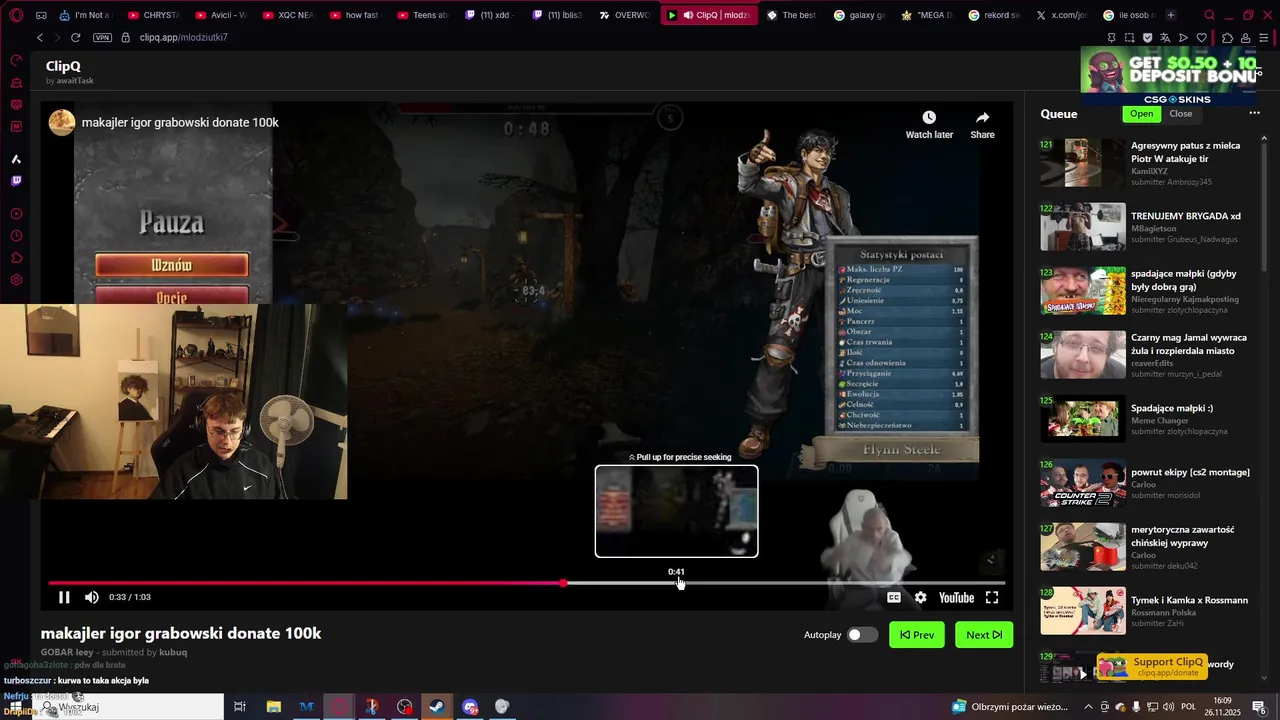Set the queue to Close
Screen dimensions: 1280x720
[x=1181, y=113]
